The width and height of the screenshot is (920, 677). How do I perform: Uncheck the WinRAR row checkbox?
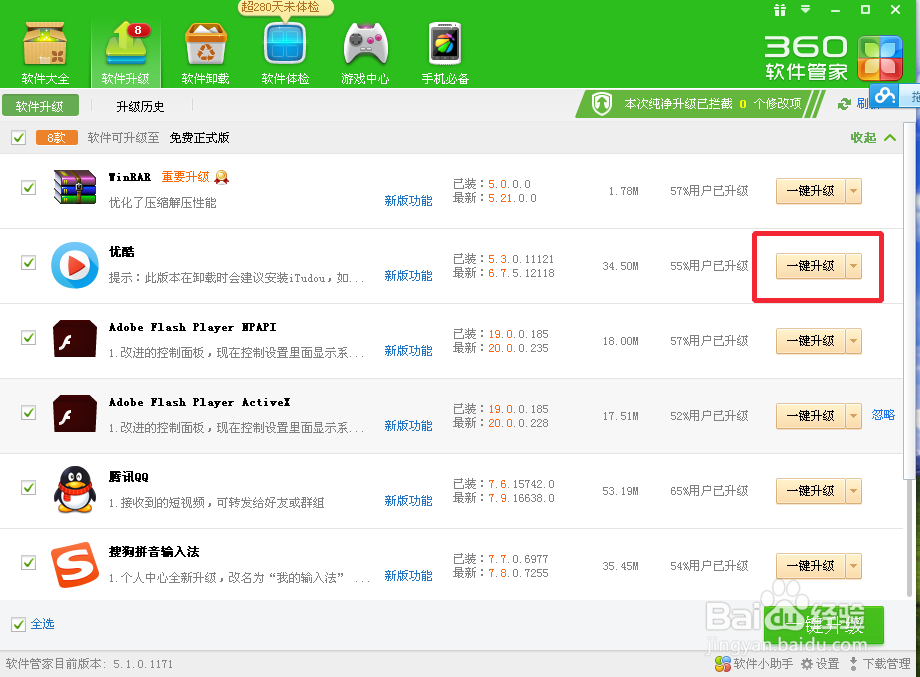[28, 188]
